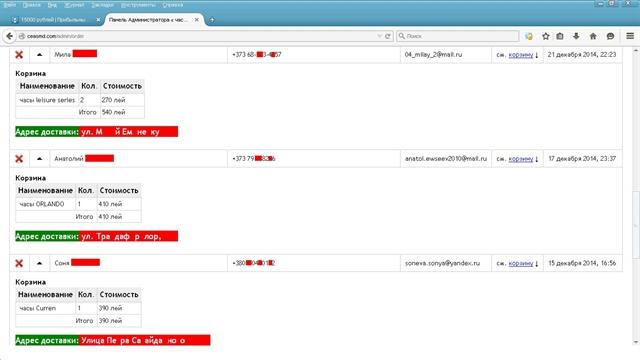Delete the order from Мила
This screenshot has height=360, width=640.
tap(19, 55)
